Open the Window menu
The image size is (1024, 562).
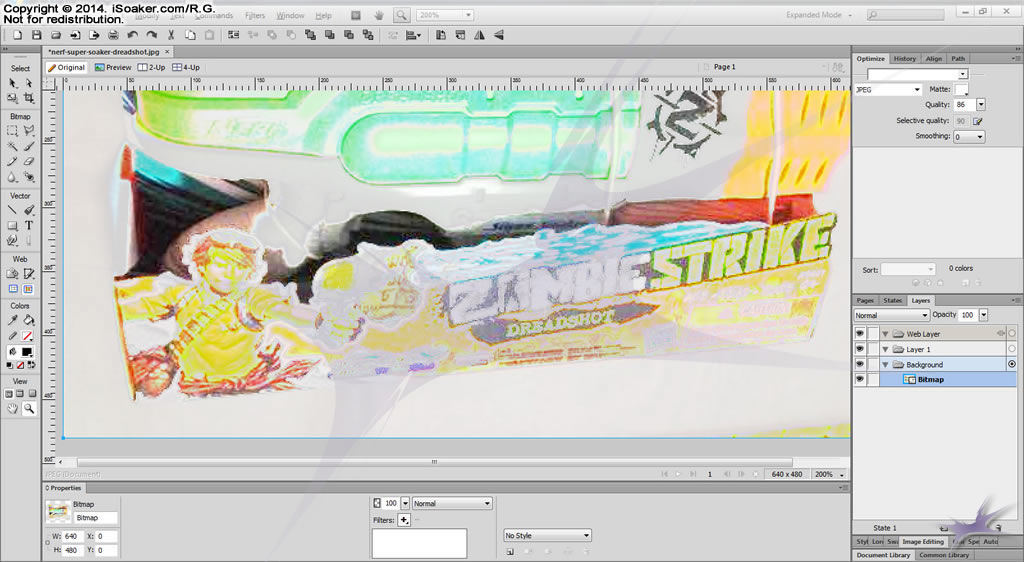(290, 15)
